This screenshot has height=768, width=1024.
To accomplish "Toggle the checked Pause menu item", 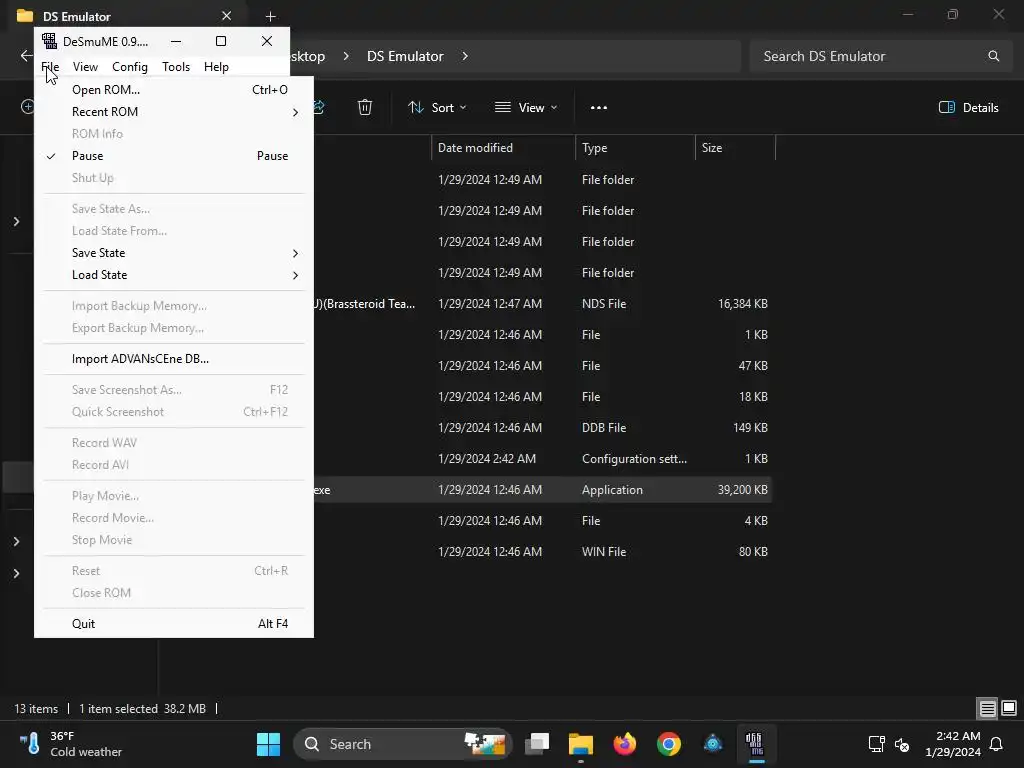I will pos(174,155).
